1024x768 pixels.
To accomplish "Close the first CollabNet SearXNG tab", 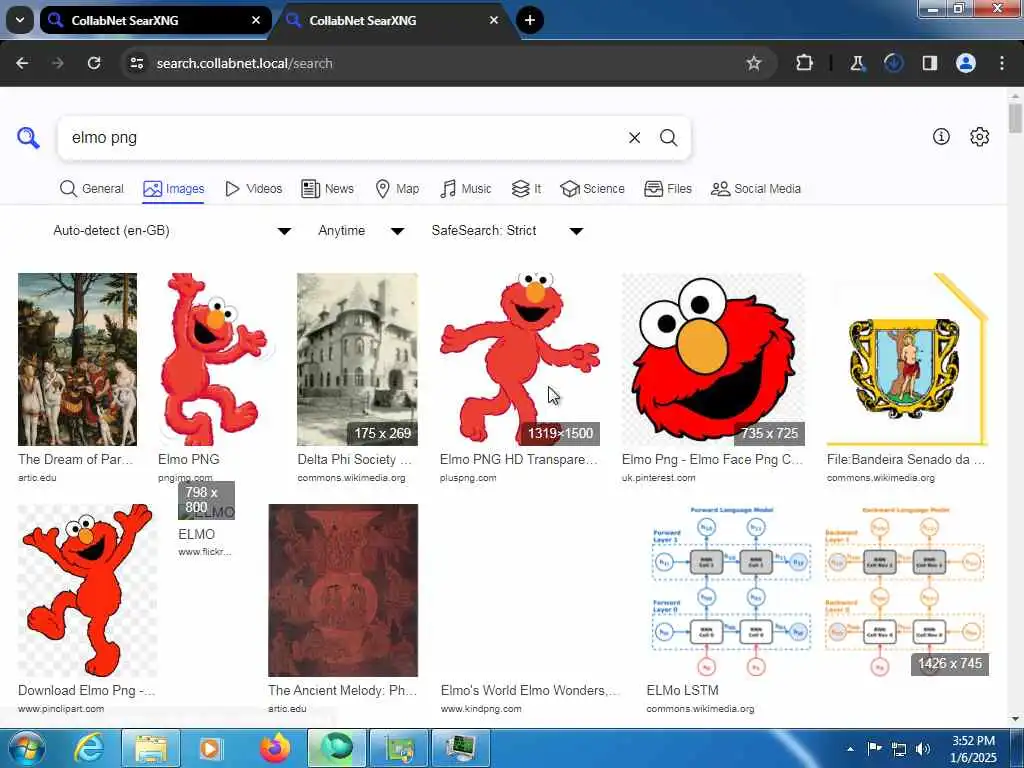I will (x=256, y=20).
